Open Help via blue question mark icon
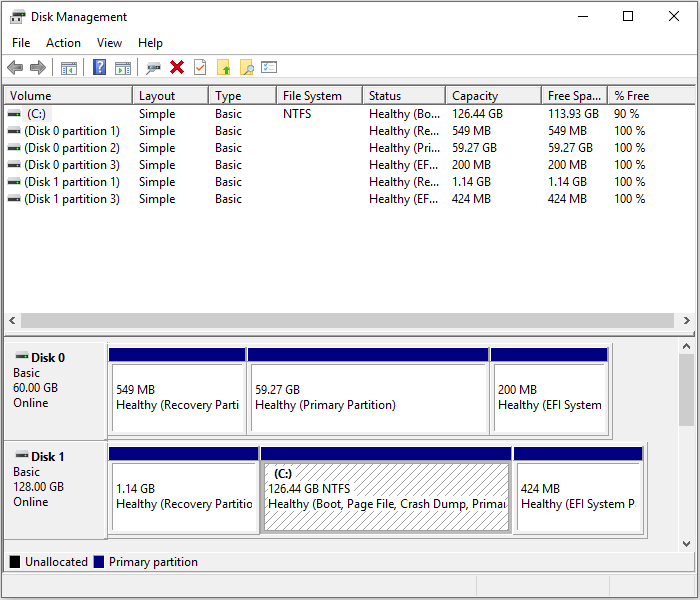The width and height of the screenshot is (700, 600). pyautogui.click(x=99, y=67)
